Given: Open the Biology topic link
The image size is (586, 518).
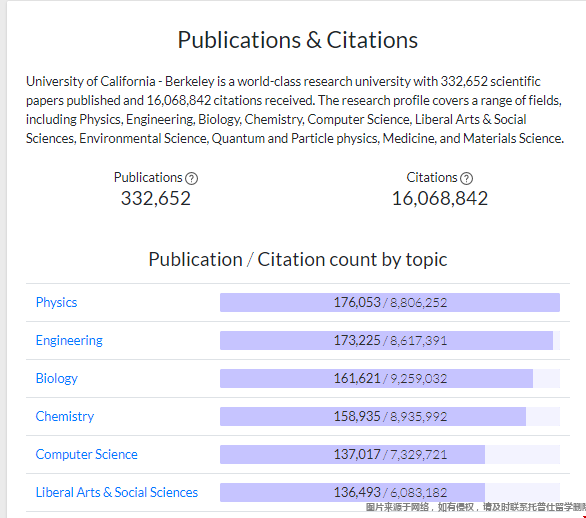Looking at the screenshot, I should [56, 378].
